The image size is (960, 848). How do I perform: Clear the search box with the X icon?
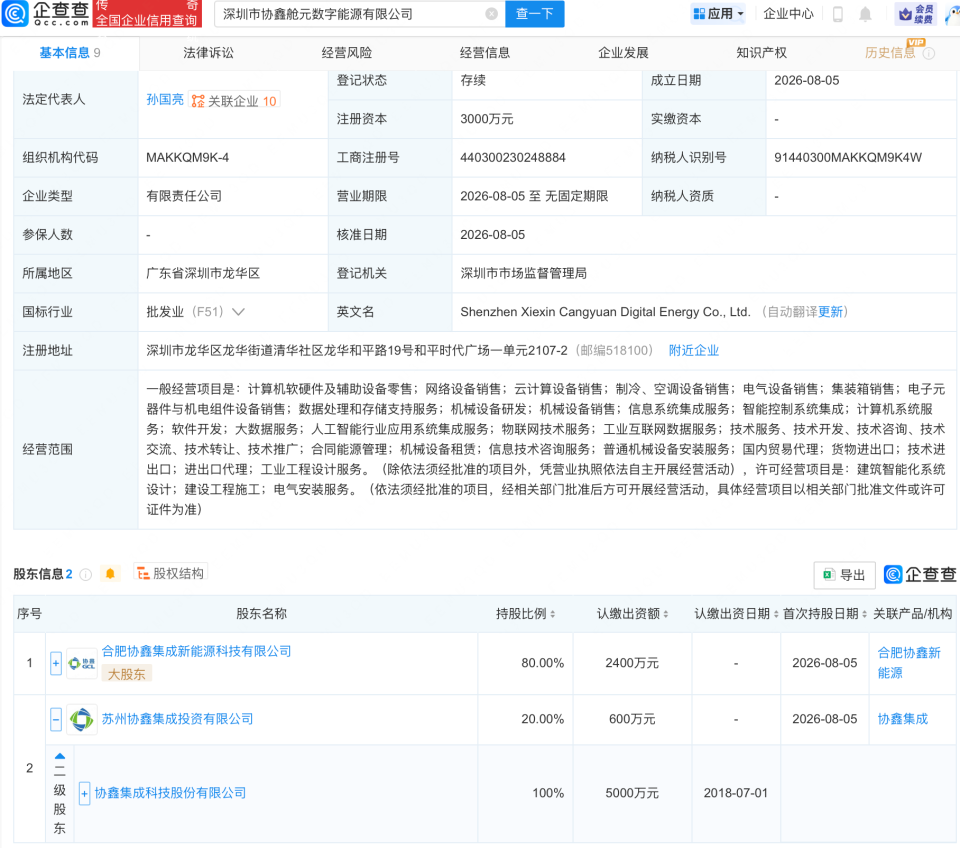tap(491, 14)
